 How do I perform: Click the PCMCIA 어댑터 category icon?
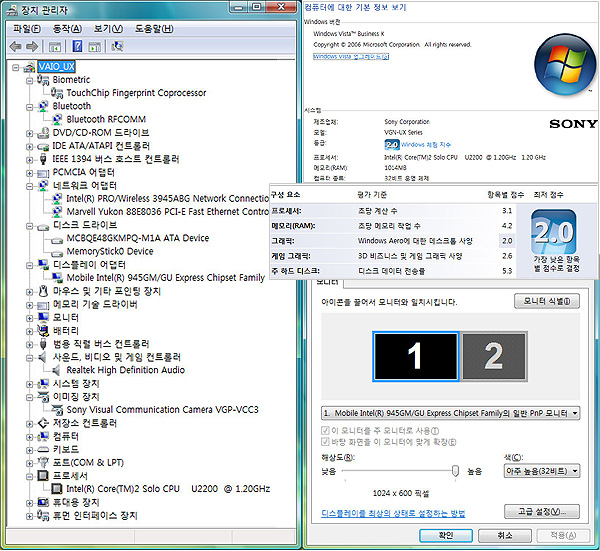click(x=43, y=173)
